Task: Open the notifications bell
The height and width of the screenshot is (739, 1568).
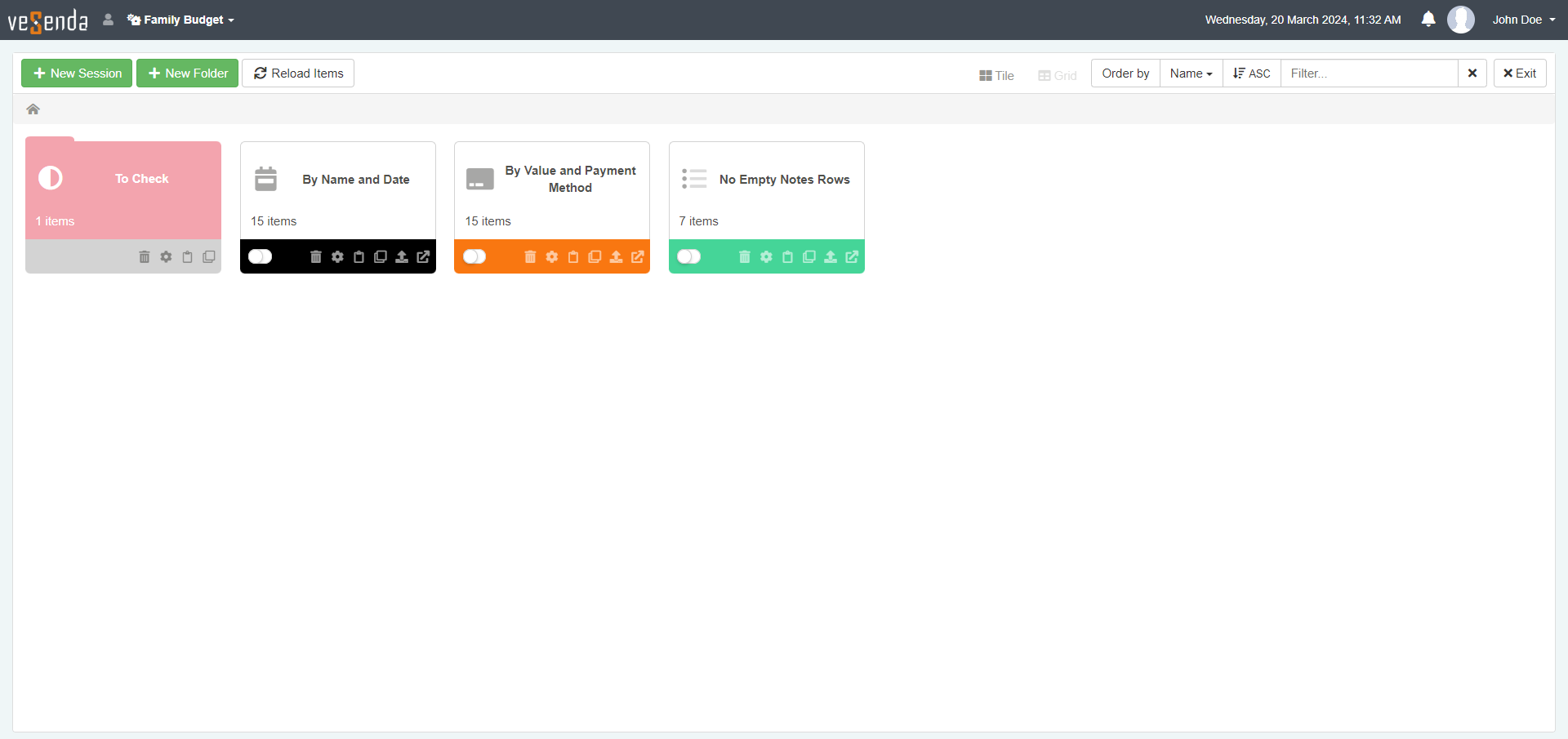Action: click(1428, 20)
